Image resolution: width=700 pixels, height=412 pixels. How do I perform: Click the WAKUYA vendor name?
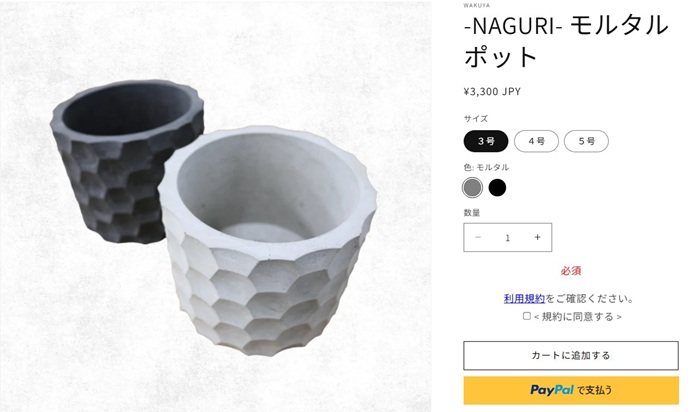(x=477, y=5)
